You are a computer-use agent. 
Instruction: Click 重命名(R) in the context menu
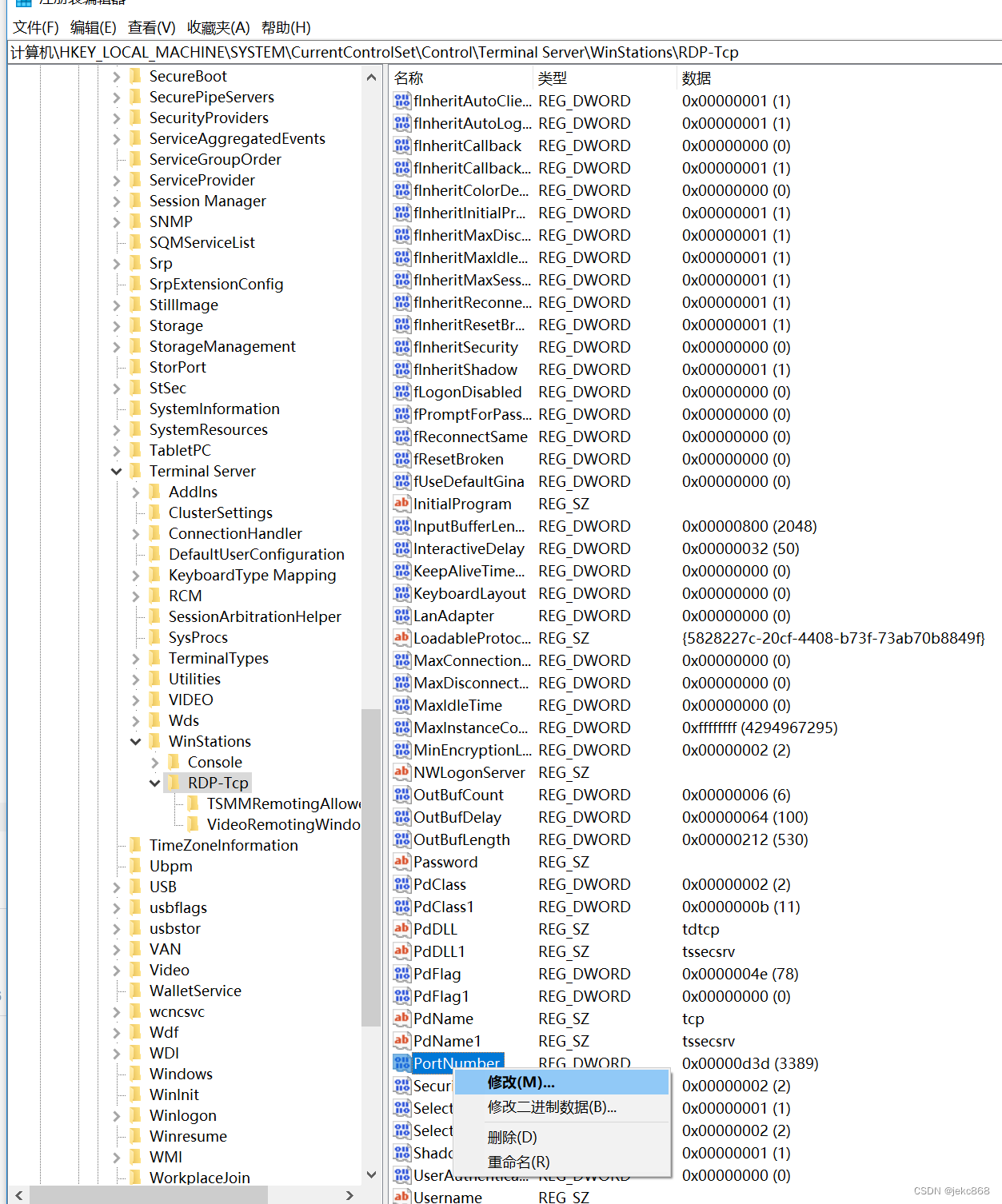point(520,1162)
